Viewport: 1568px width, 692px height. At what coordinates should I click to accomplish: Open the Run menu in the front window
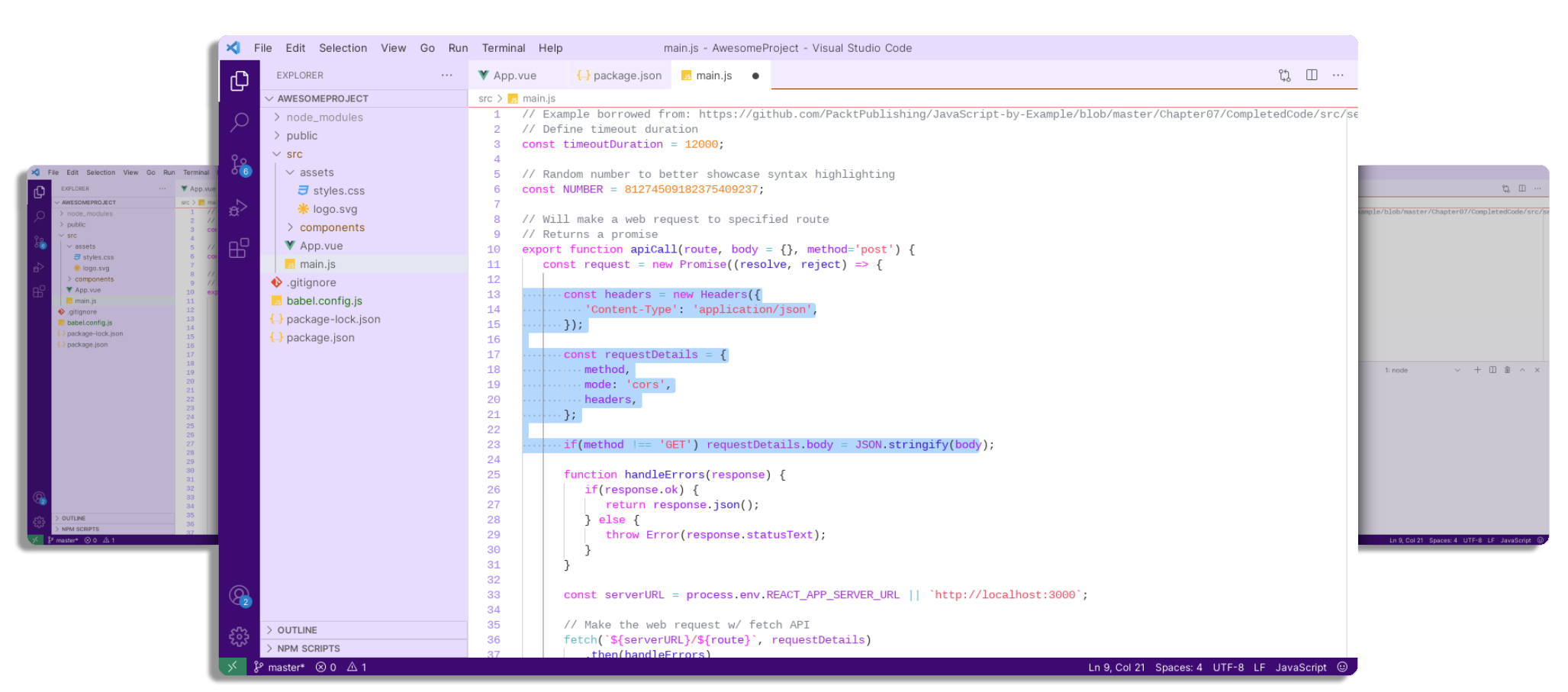coord(458,47)
